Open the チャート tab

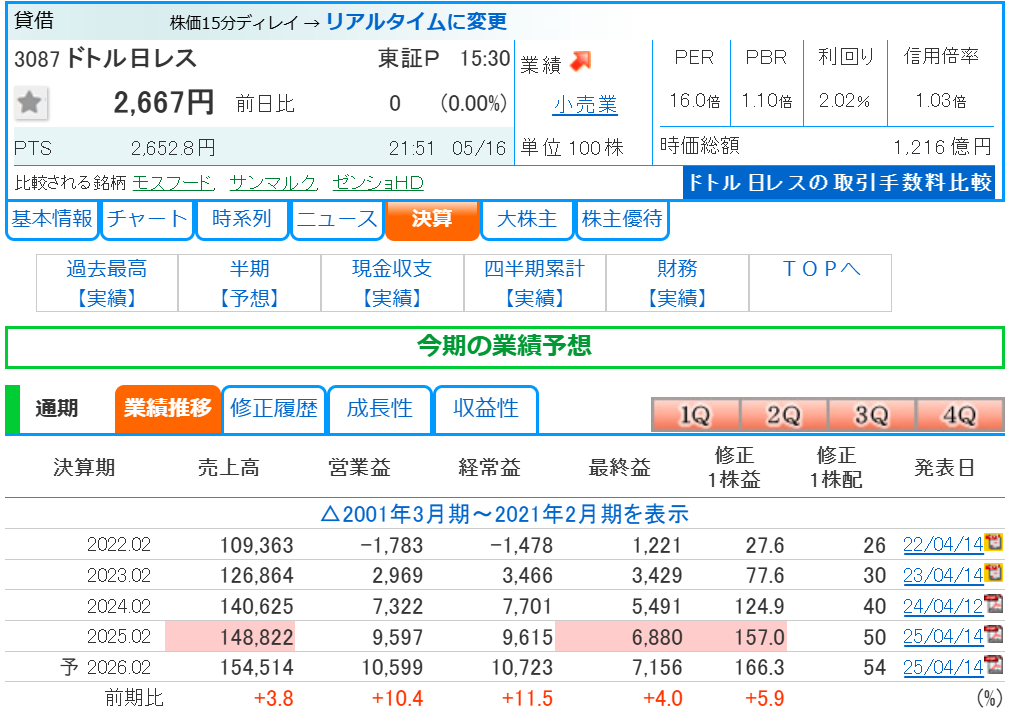[x=147, y=220]
